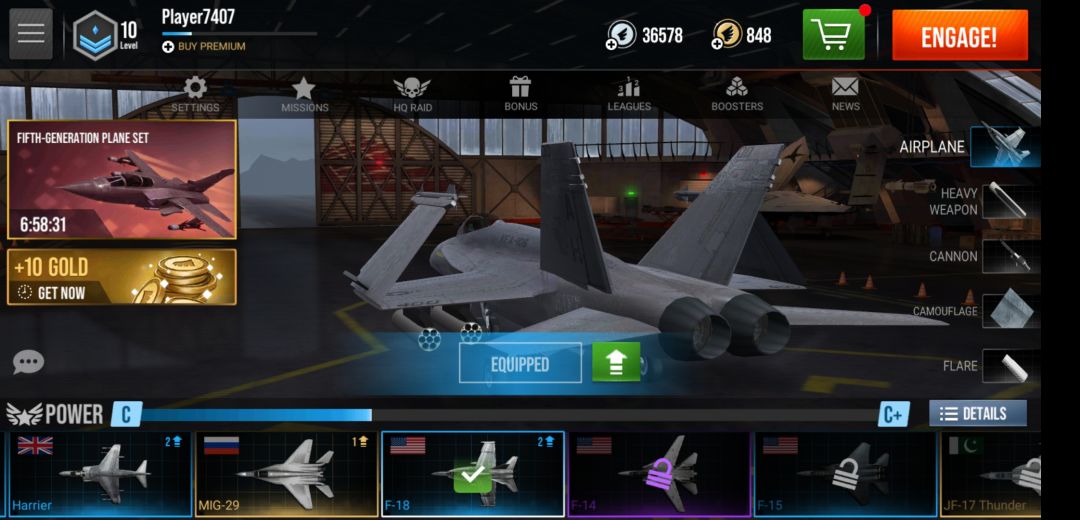The height and width of the screenshot is (520, 1080).
Task: Expand the power DETAILS list
Action: (x=977, y=414)
